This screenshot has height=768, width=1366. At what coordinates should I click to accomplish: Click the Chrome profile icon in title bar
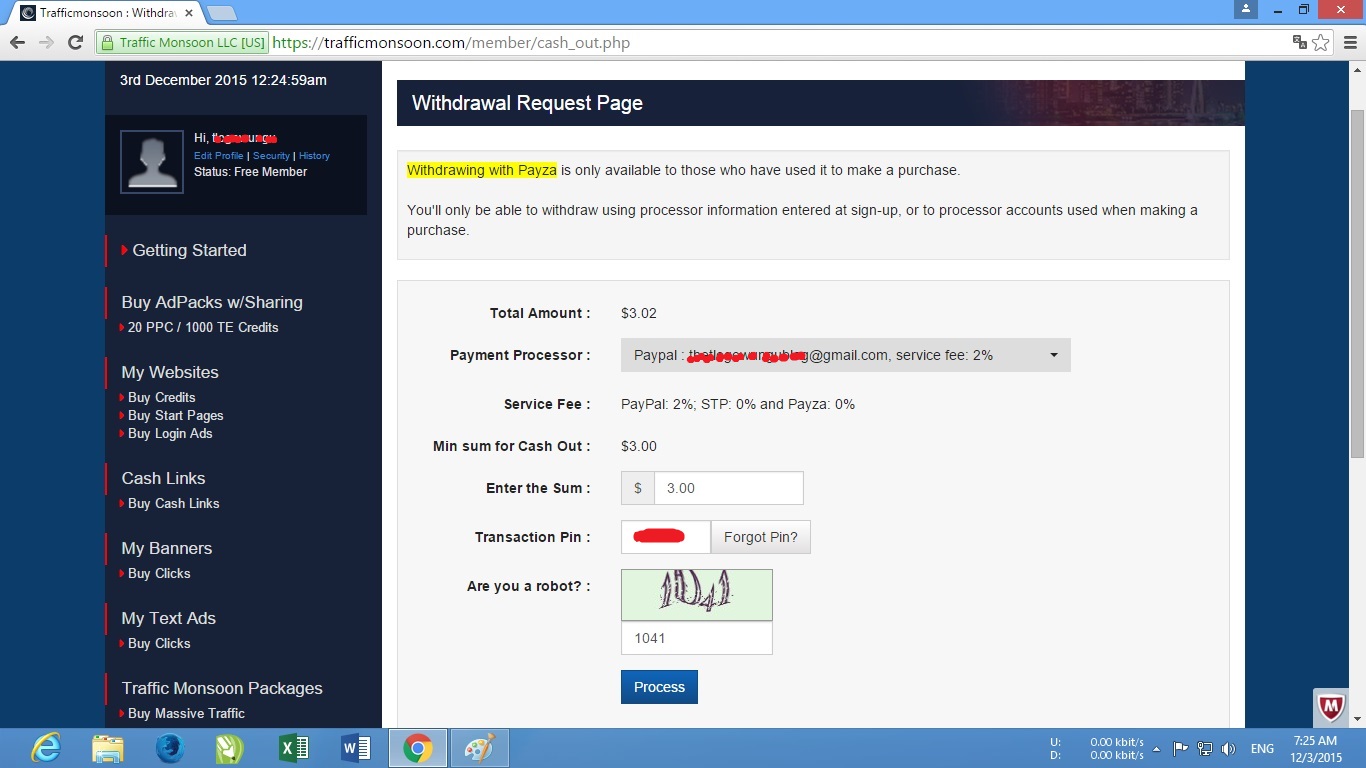[1245, 9]
